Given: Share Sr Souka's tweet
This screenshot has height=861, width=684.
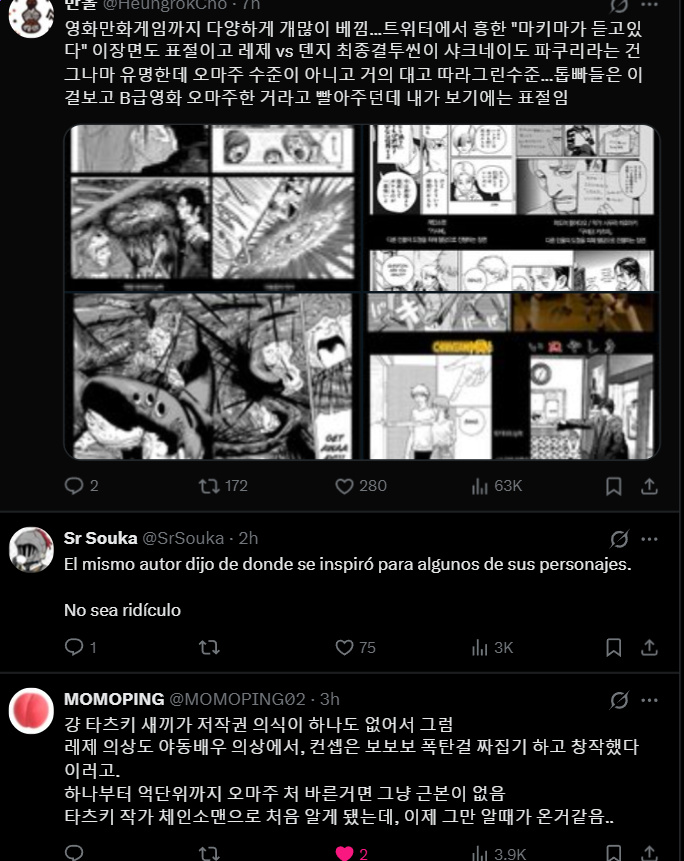Looking at the screenshot, I should 649,647.
